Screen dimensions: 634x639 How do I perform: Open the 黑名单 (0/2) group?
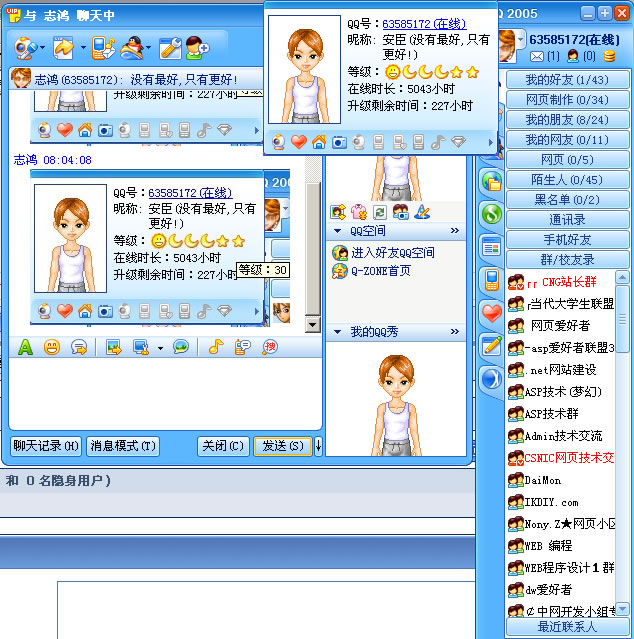pos(566,200)
